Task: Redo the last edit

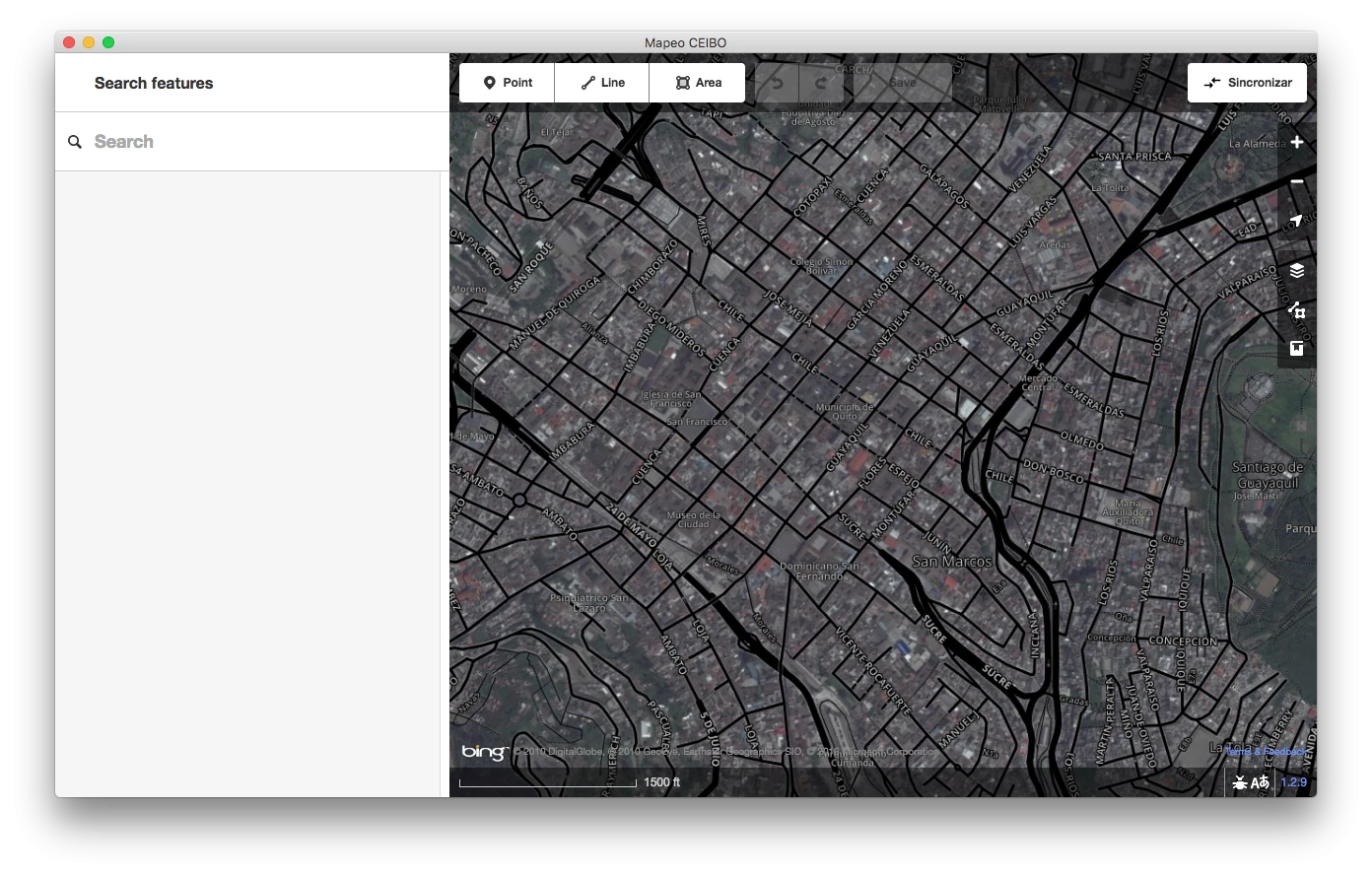Action: pyautogui.click(x=821, y=83)
